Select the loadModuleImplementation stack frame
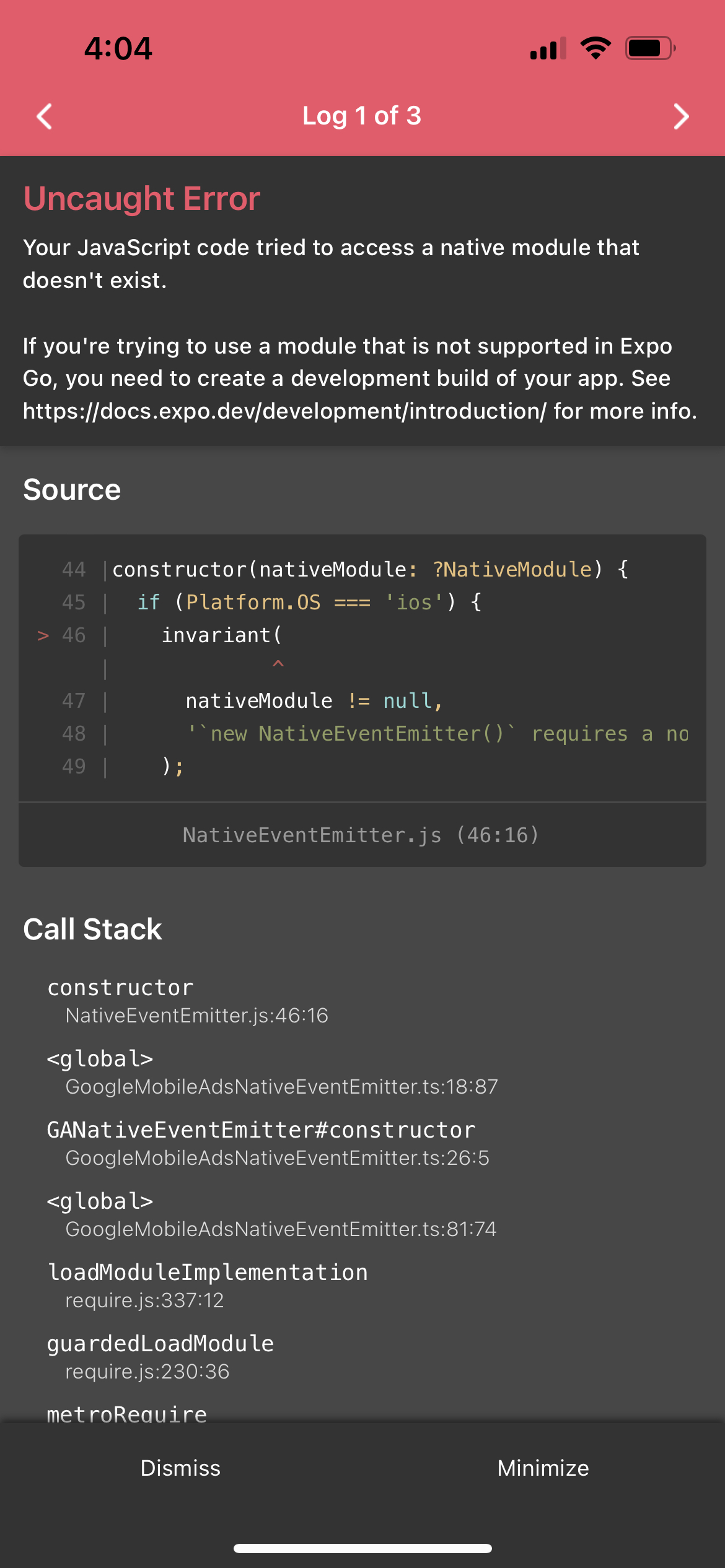This screenshot has width=725, height=1568. [208, 1286]
